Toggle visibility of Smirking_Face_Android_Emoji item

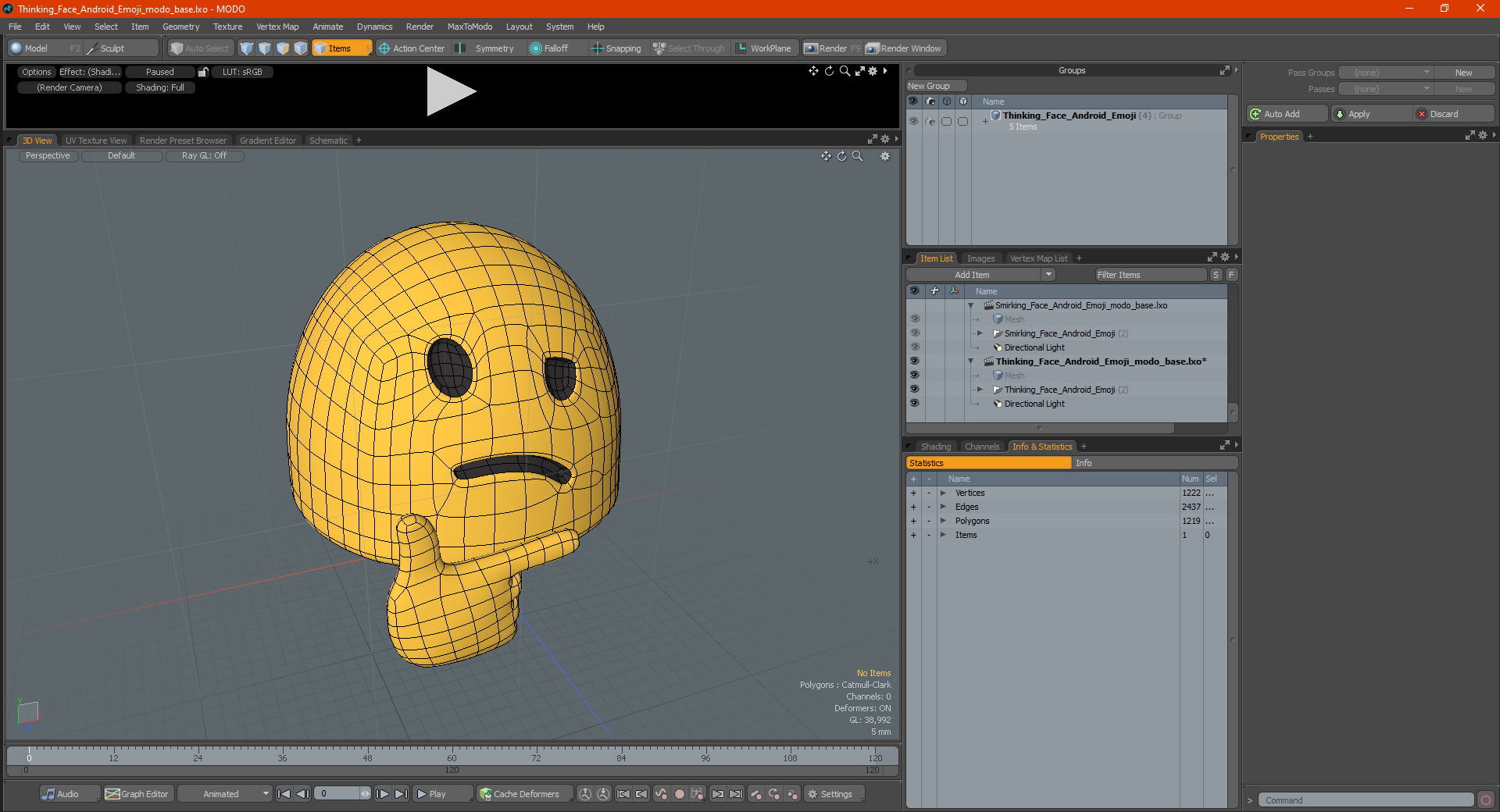915,333
